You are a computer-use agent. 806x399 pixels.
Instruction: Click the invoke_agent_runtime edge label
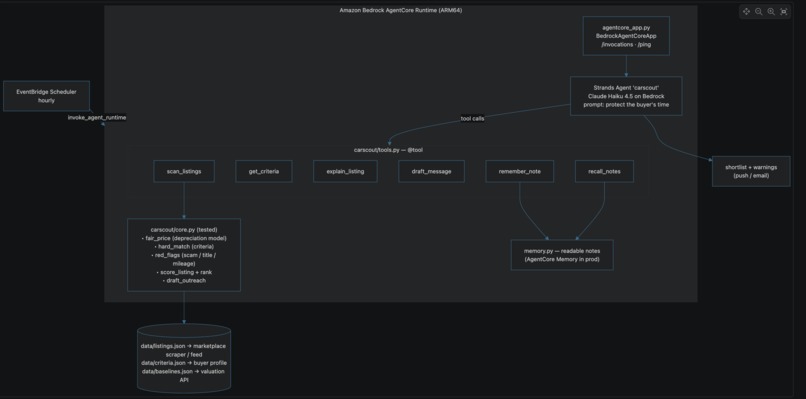point(97,117)
